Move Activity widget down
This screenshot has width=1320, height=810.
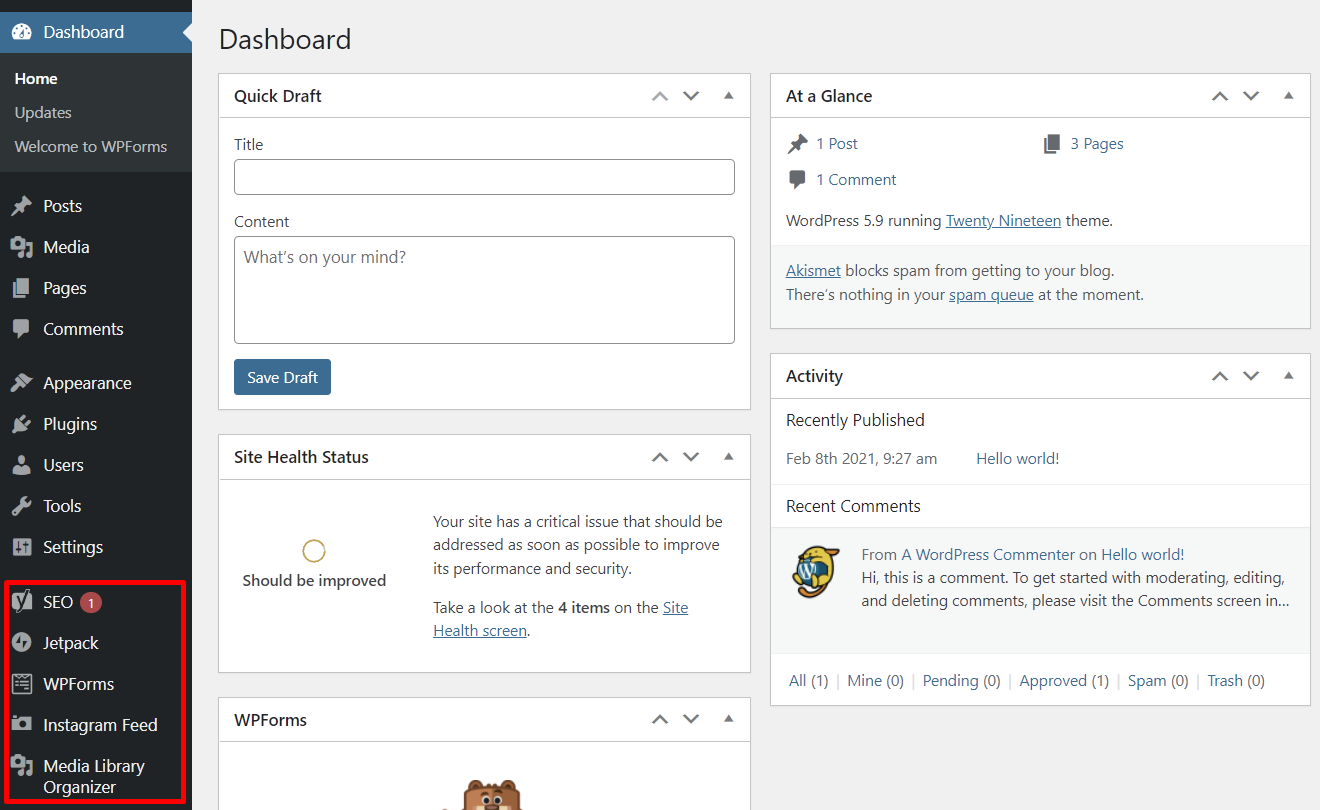tap(1251, 376)
